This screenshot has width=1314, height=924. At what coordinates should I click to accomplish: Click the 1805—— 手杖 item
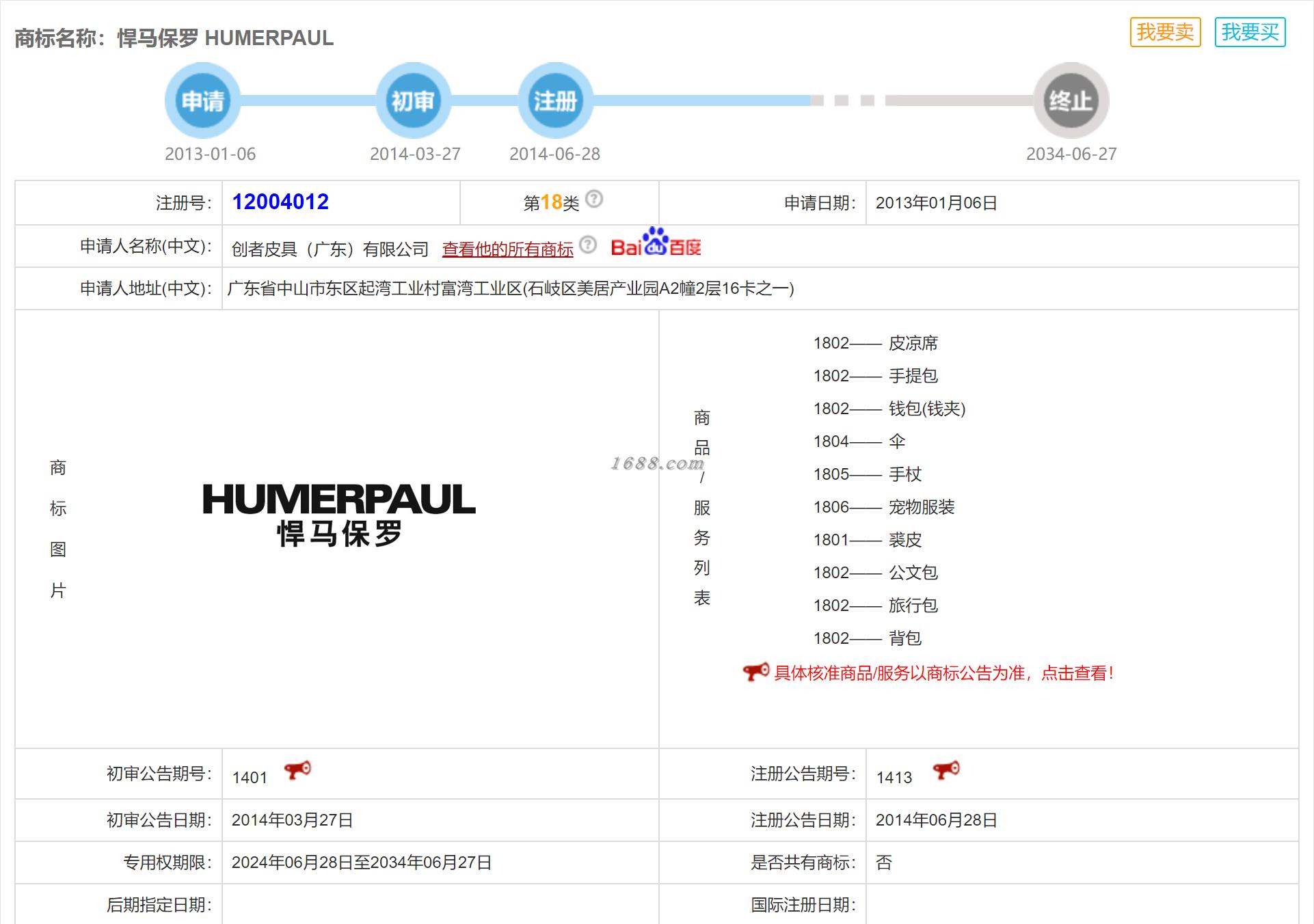click(x=868, y=474)
